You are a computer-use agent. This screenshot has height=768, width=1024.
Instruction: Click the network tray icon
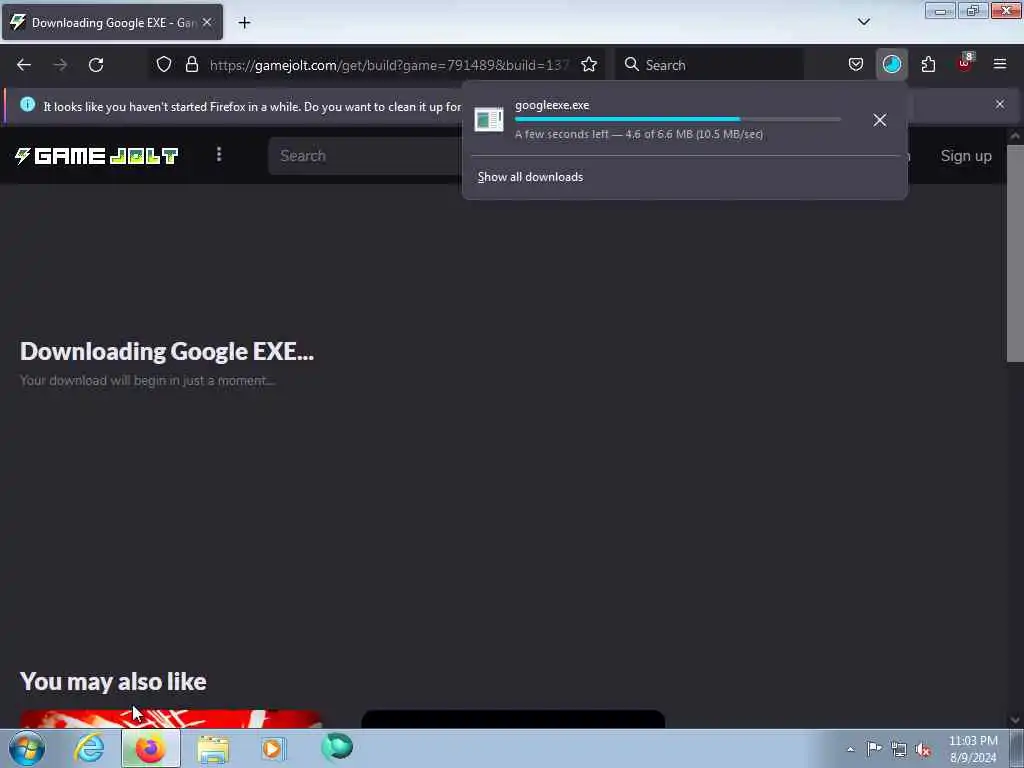point(899,749)
